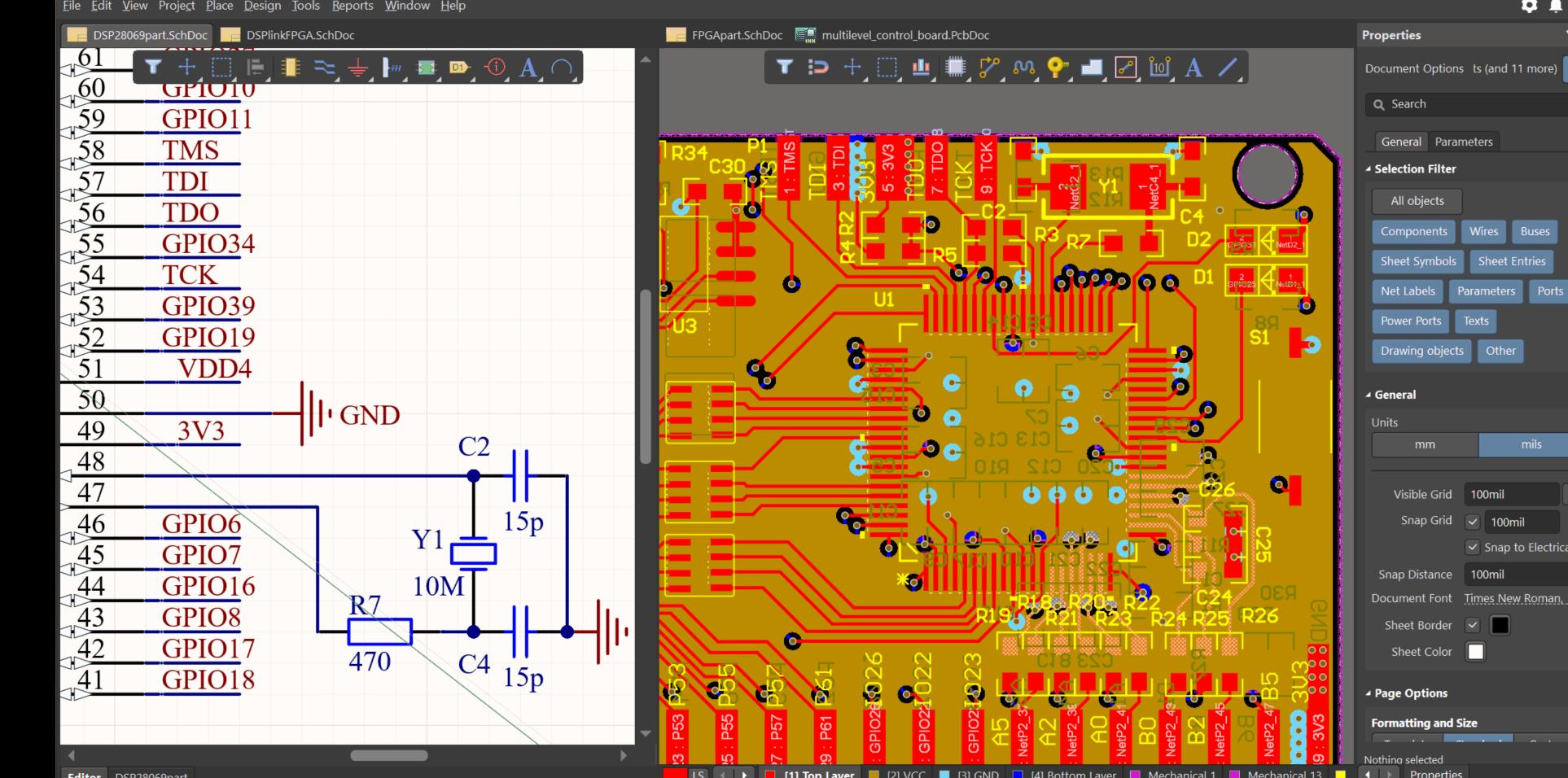The width and height of the screenshot is (1568, 778).
Task: Select the schematic selection filter funnel icon
Action: [153, 68]
